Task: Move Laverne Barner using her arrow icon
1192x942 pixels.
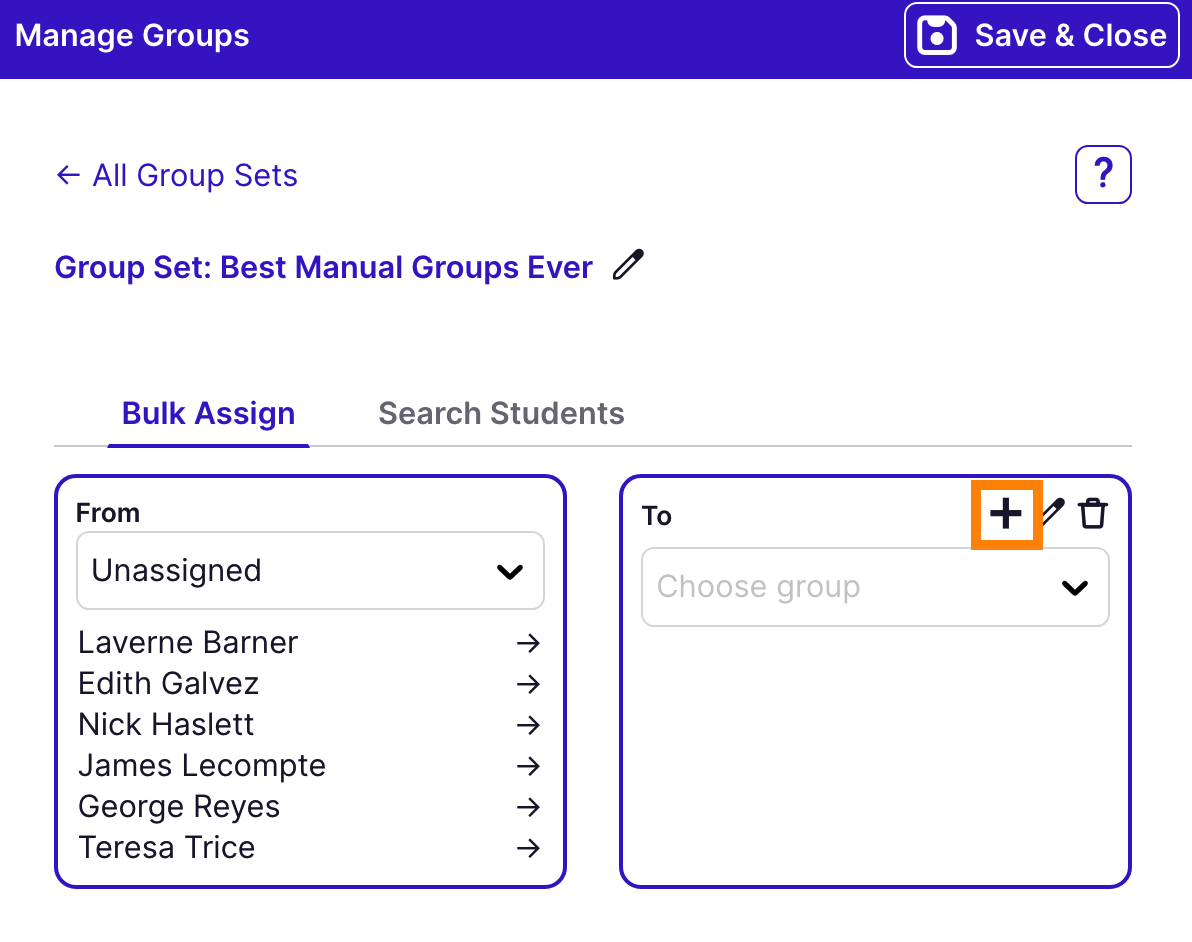Action: [528, 643]
